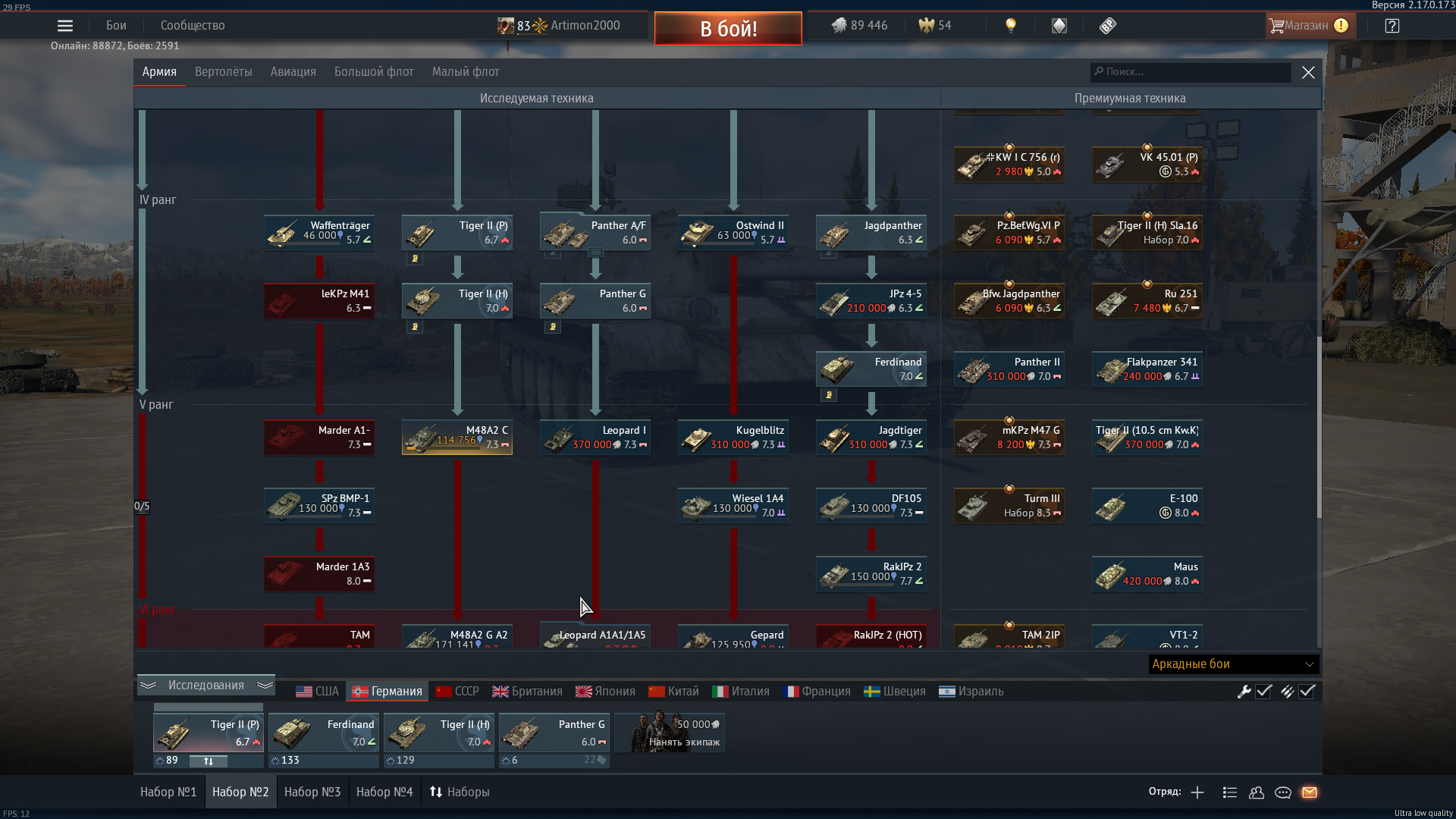Open the contacts people icon
This screenshot has height=819, width=1456.
(1257, 792)
